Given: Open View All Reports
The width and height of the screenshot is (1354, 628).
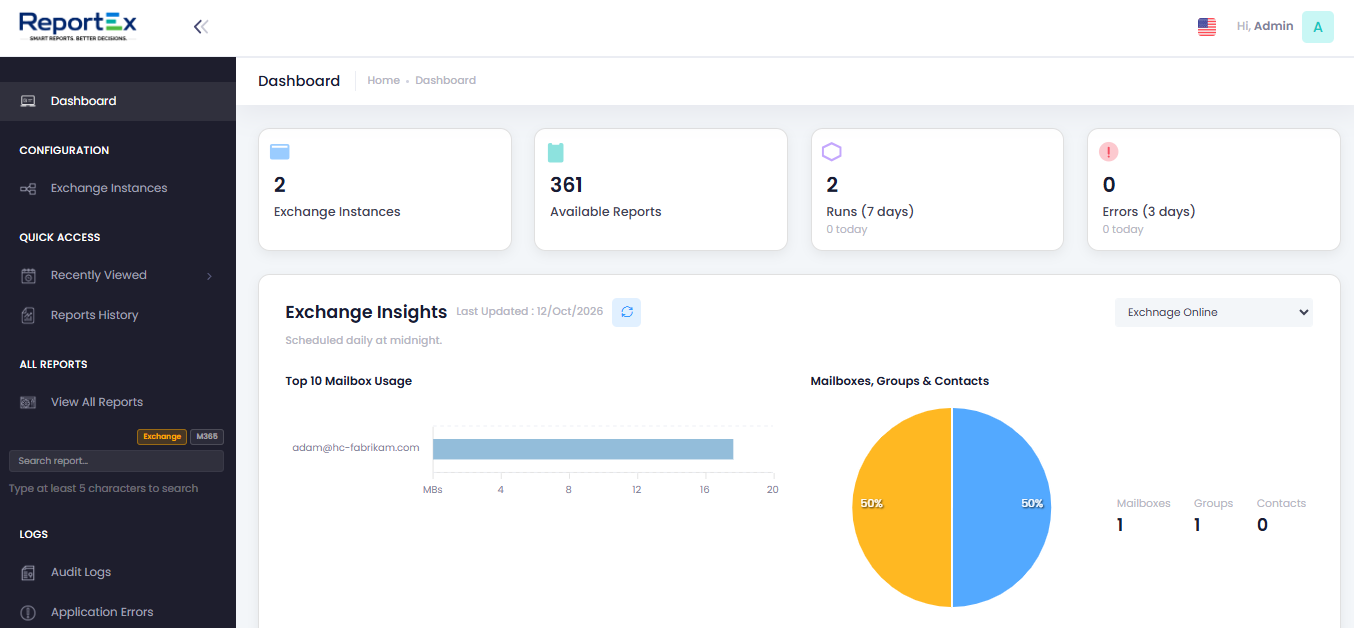Looking at the screenshot, I should (x=118, y=402).
